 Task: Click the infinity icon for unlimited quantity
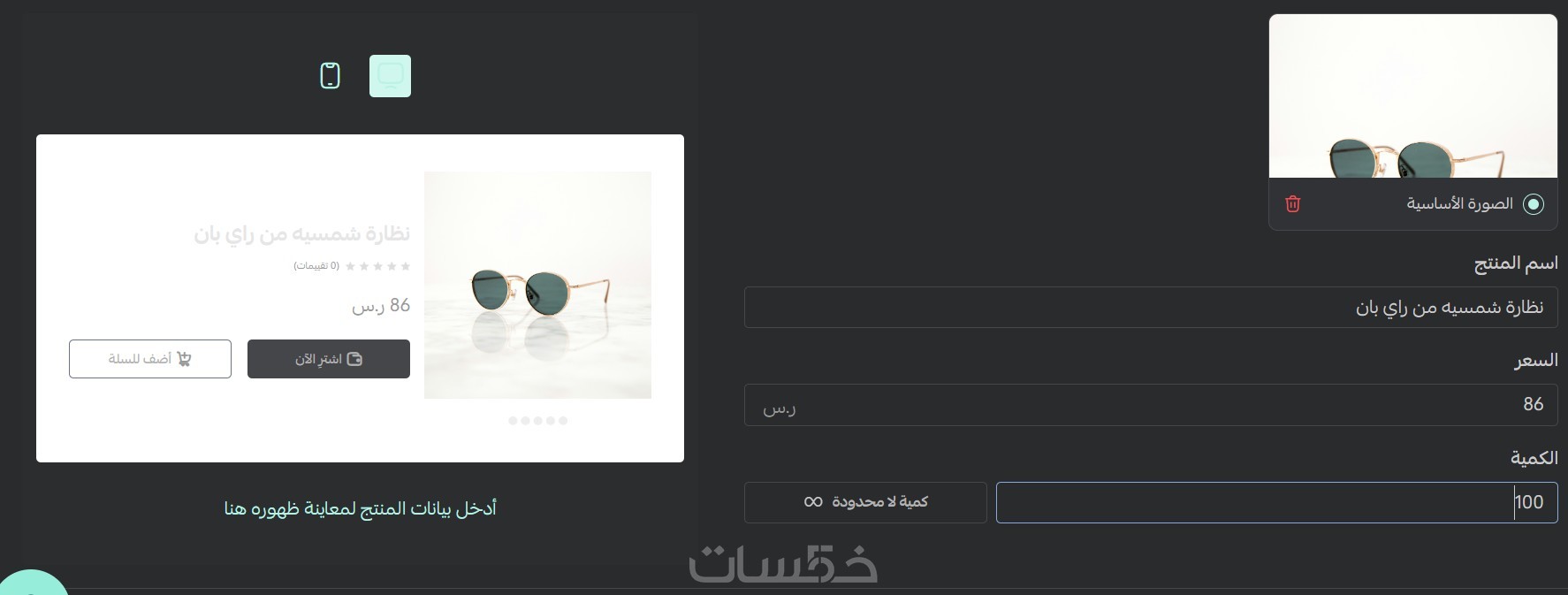point(813,502)
